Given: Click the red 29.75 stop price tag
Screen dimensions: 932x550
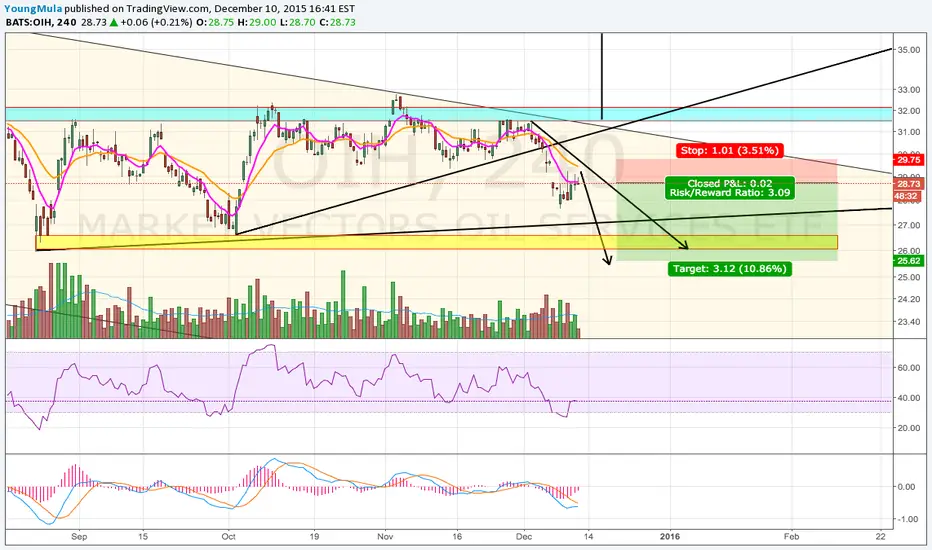Looking at the screenshot, I should (909, 160).
